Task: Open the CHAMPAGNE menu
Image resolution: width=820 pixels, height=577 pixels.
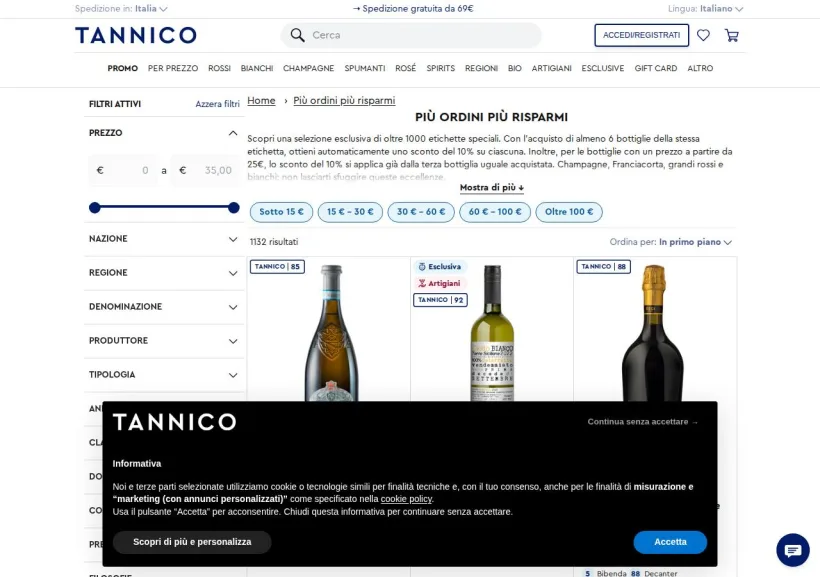Action: click(x=309, y=69)
